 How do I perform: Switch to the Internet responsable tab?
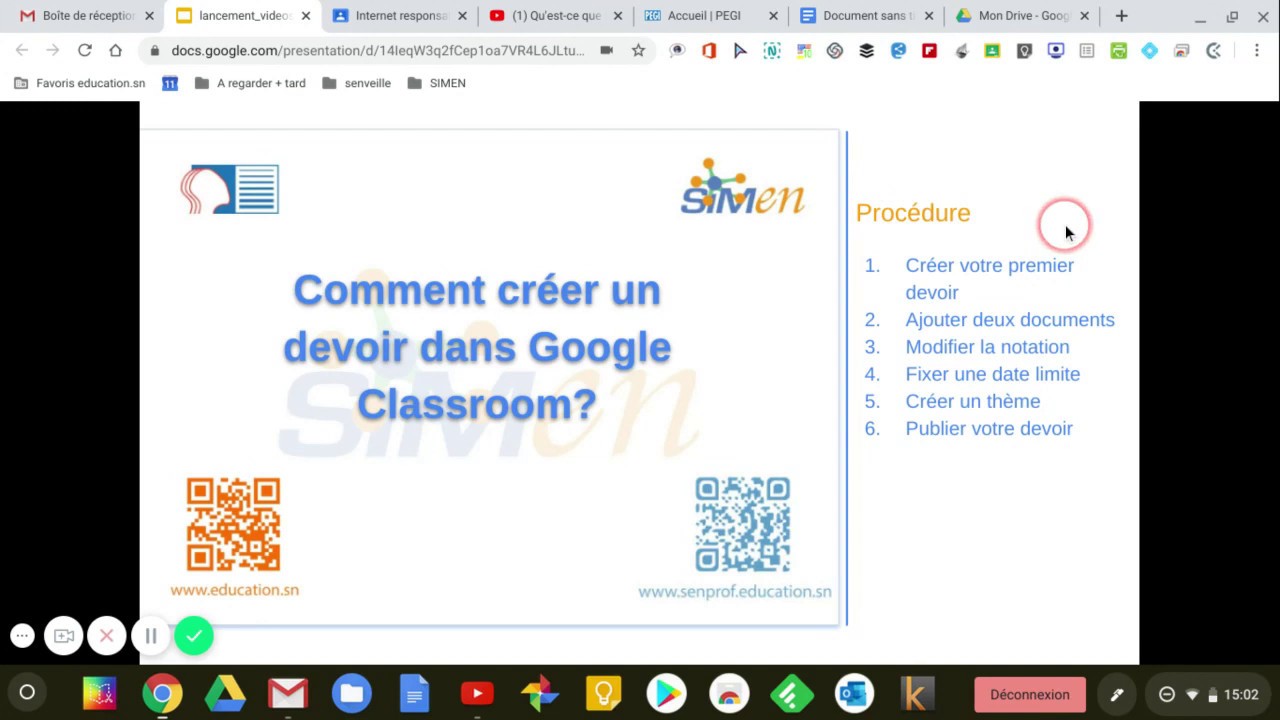400,16
